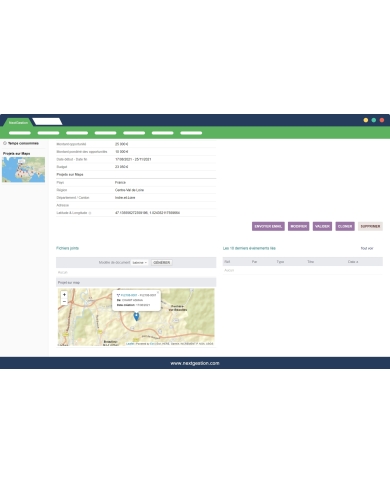Select the latitude and longitude coordinates value

point(147,213)
